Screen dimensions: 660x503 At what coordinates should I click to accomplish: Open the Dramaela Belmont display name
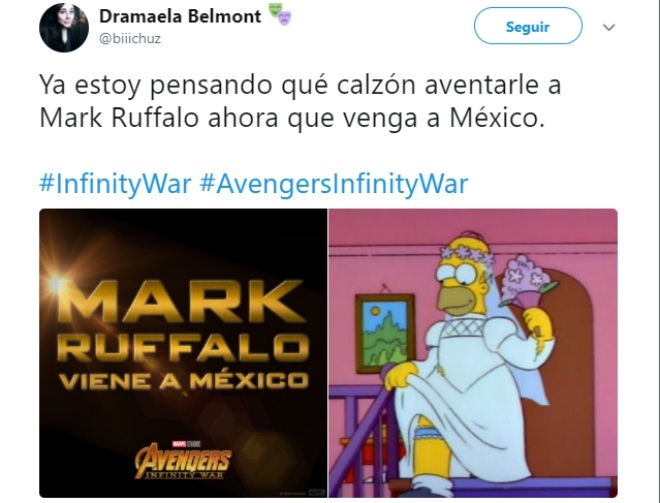pos(180,16)
